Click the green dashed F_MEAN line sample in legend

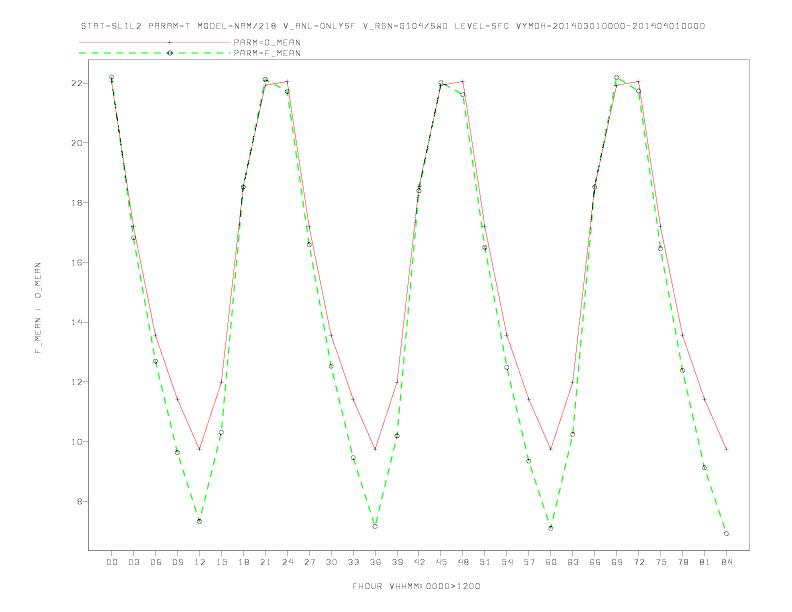tap(155, 53)
